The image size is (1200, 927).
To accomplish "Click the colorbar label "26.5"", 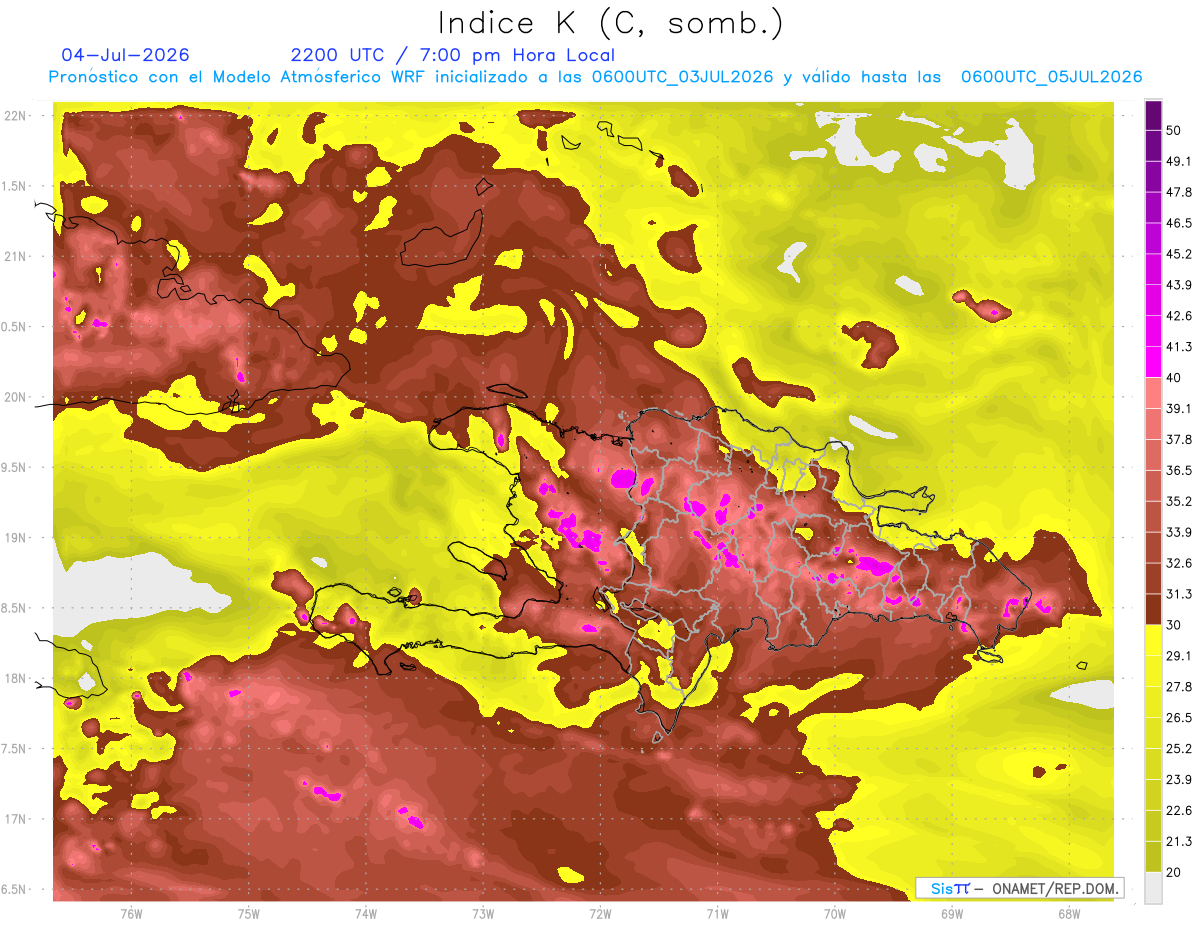I will (x=1179, y=718).
